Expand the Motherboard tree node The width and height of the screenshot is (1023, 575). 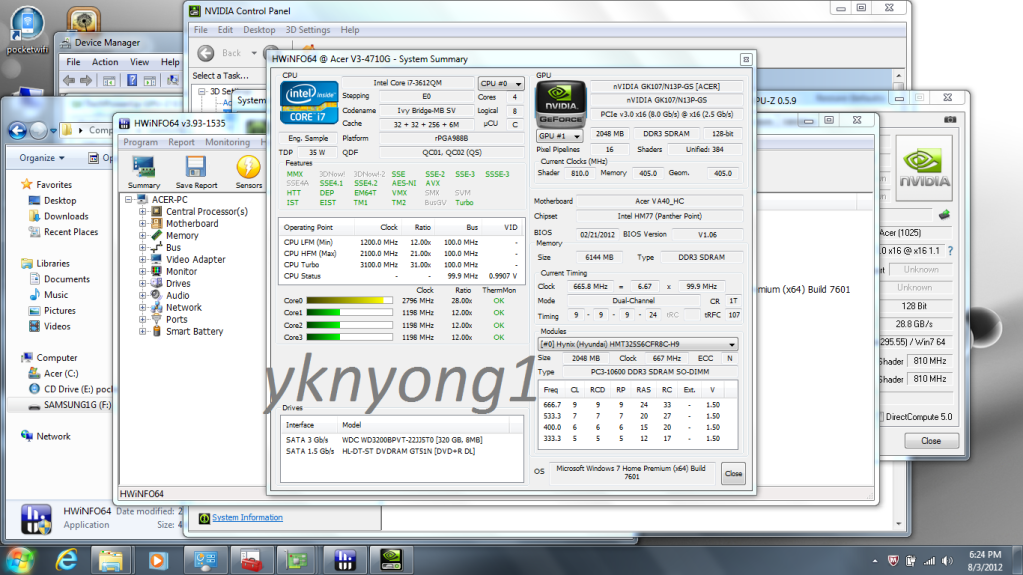click(x=142, y=223)
